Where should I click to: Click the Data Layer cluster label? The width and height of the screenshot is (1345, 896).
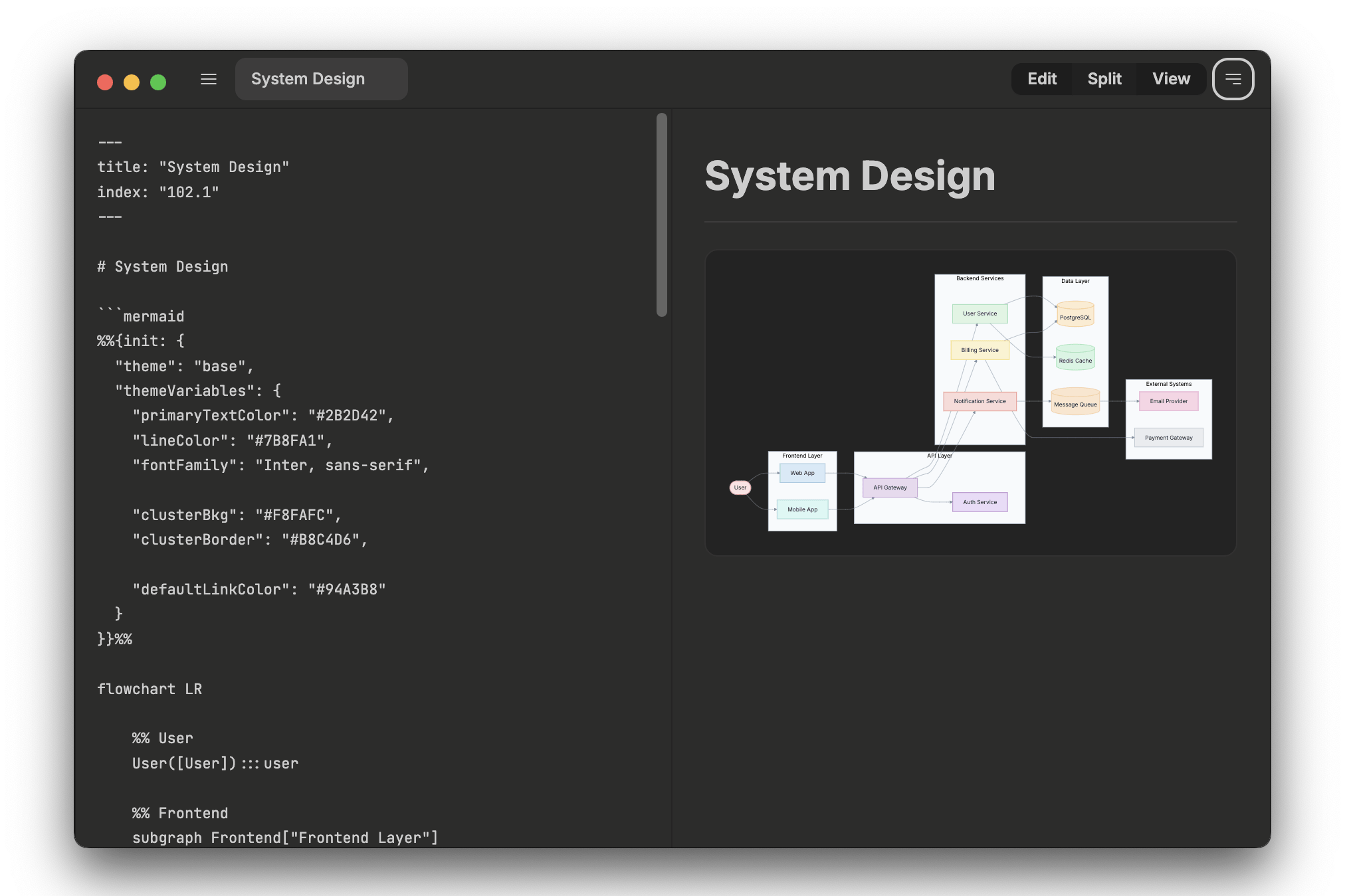[1075, 281]
